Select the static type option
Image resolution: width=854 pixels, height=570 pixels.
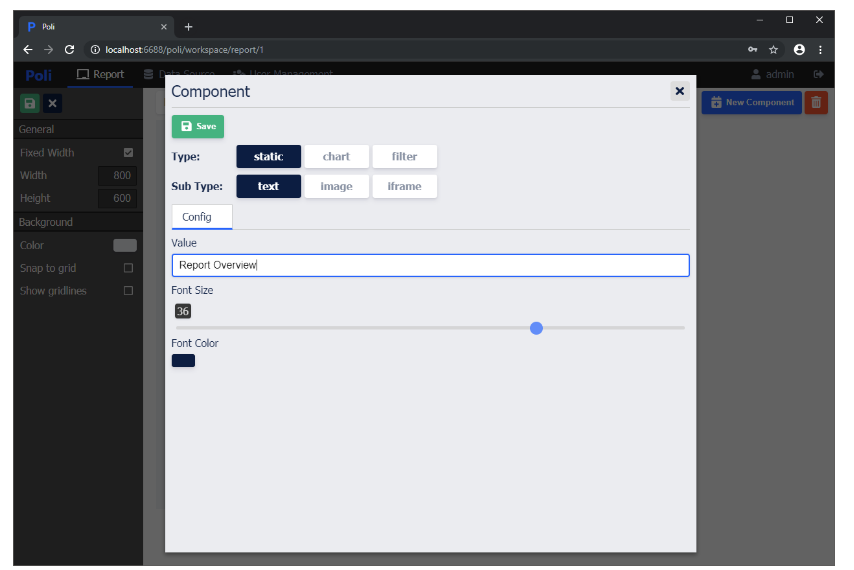point(268,156)
